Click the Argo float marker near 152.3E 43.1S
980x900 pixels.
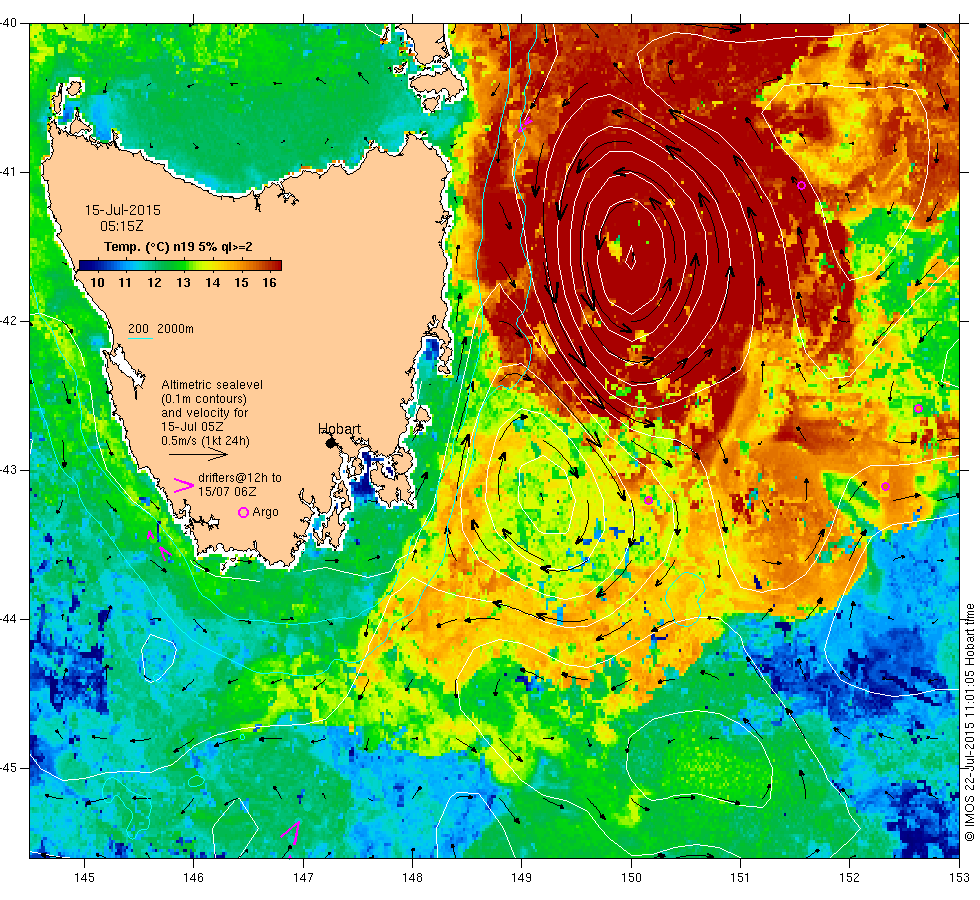885,487
